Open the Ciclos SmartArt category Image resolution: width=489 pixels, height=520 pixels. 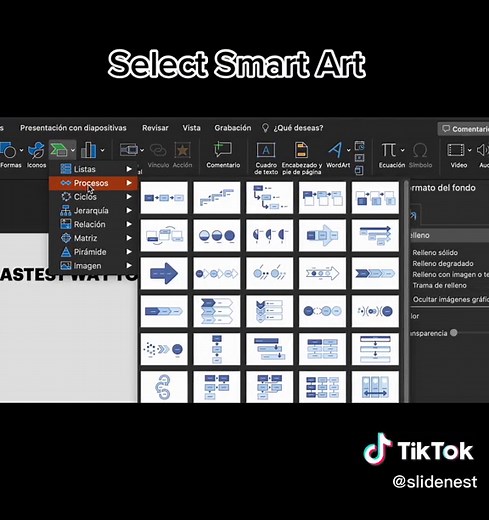[94, 197]
